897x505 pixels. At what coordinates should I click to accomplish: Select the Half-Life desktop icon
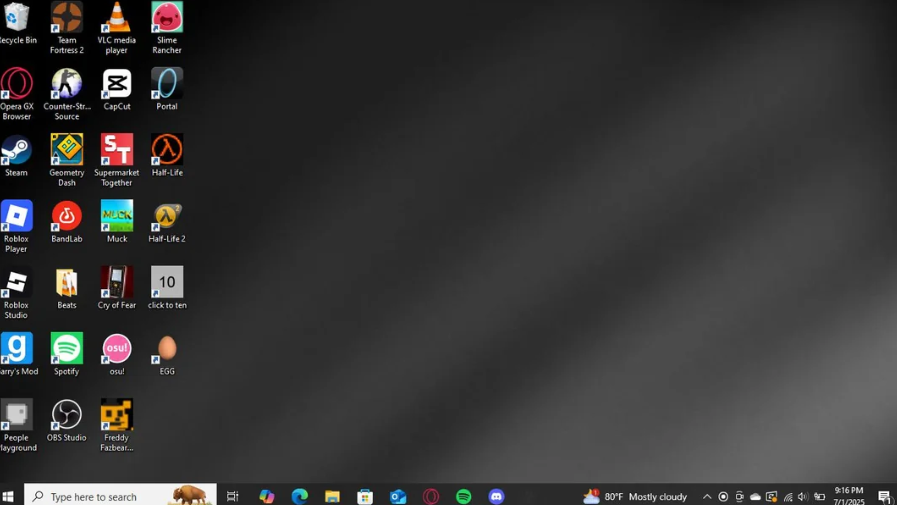[167, 156]
